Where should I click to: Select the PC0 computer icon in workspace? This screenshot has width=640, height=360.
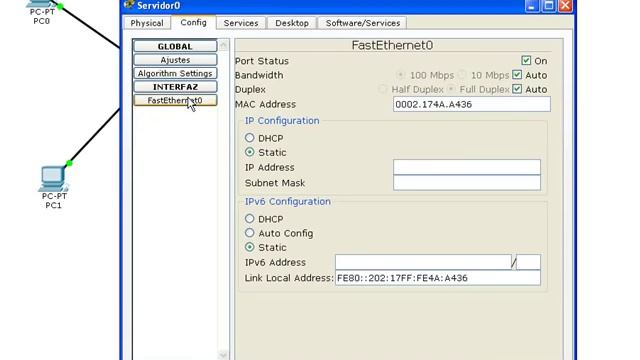[x=41, y=4]
